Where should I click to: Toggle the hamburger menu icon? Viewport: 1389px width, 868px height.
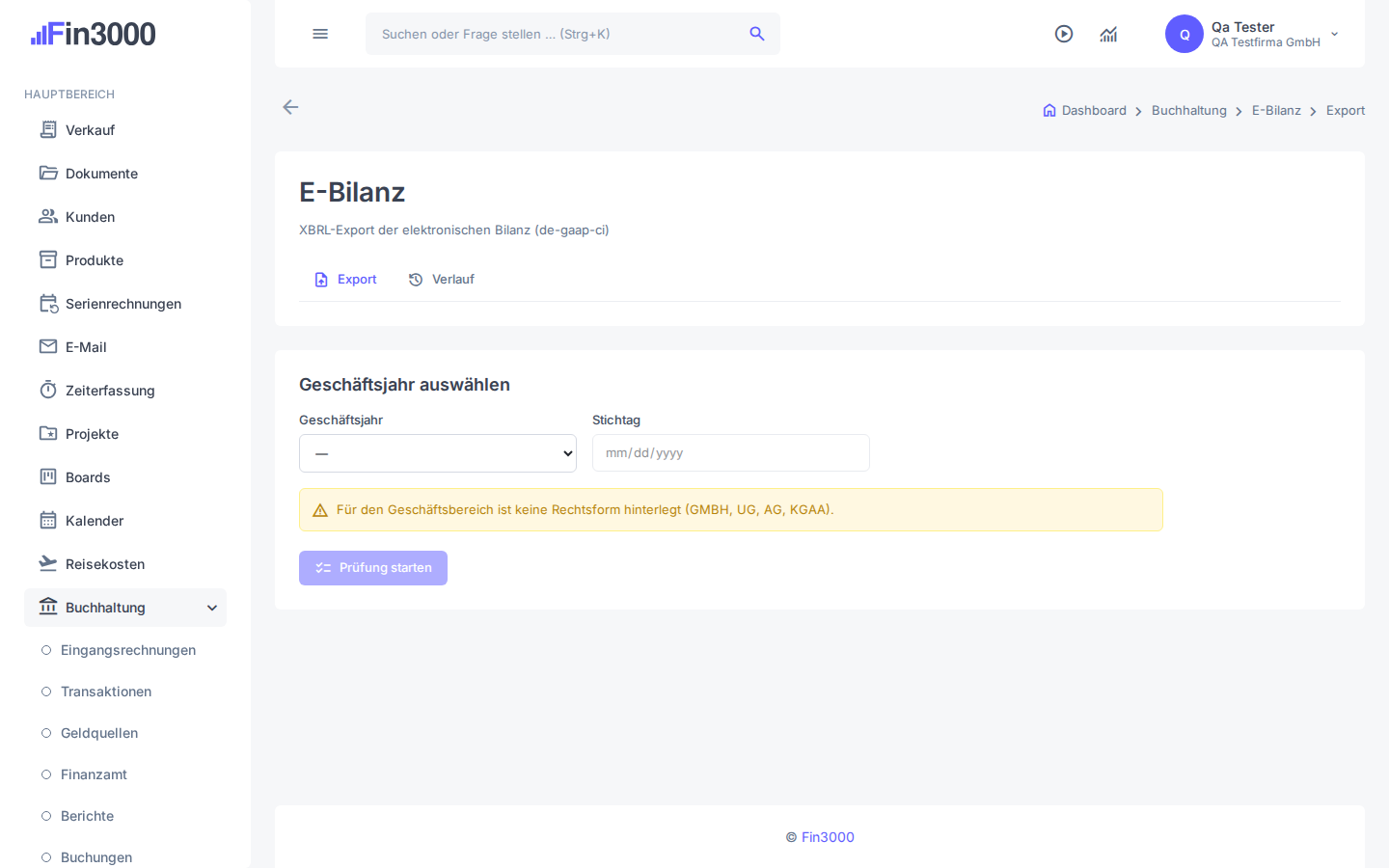click(x=320, y=34)
